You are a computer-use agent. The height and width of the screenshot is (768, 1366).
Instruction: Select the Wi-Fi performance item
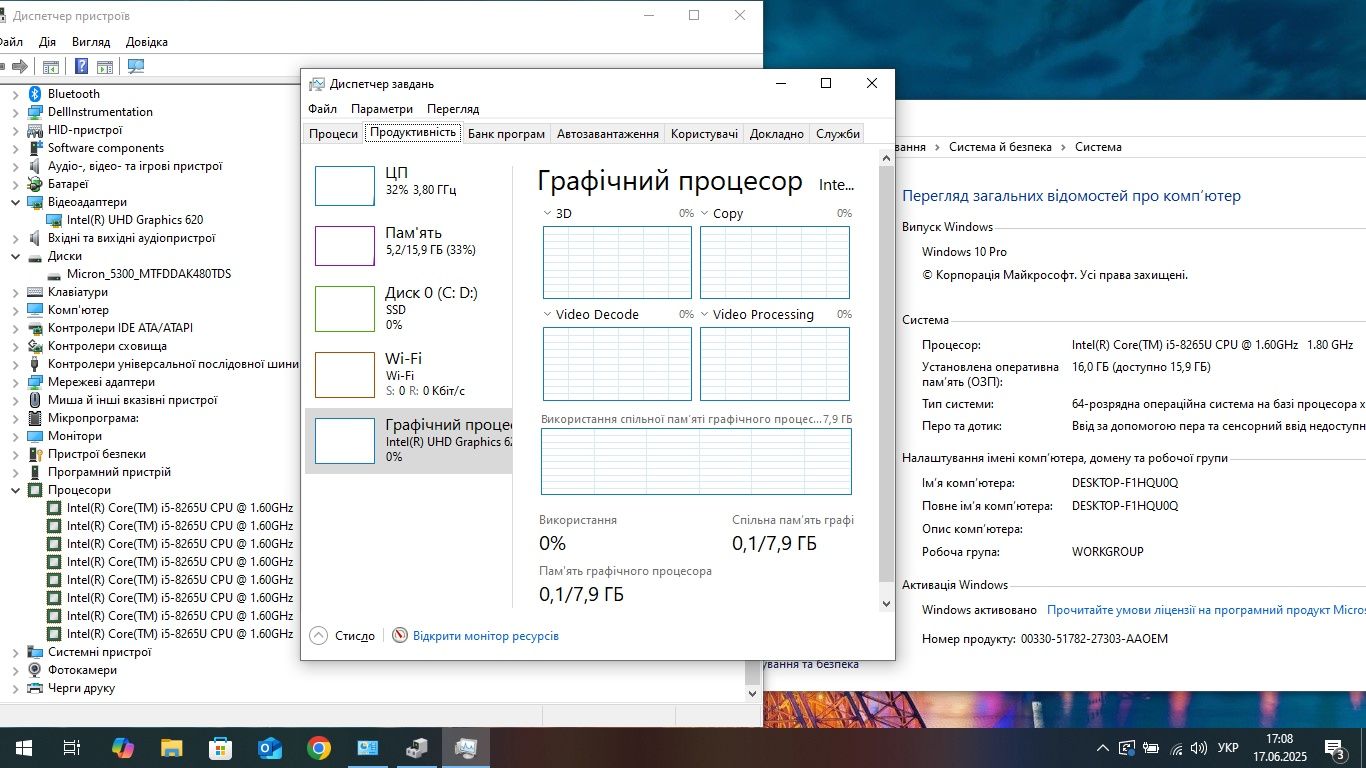click(x=408, y=373)
